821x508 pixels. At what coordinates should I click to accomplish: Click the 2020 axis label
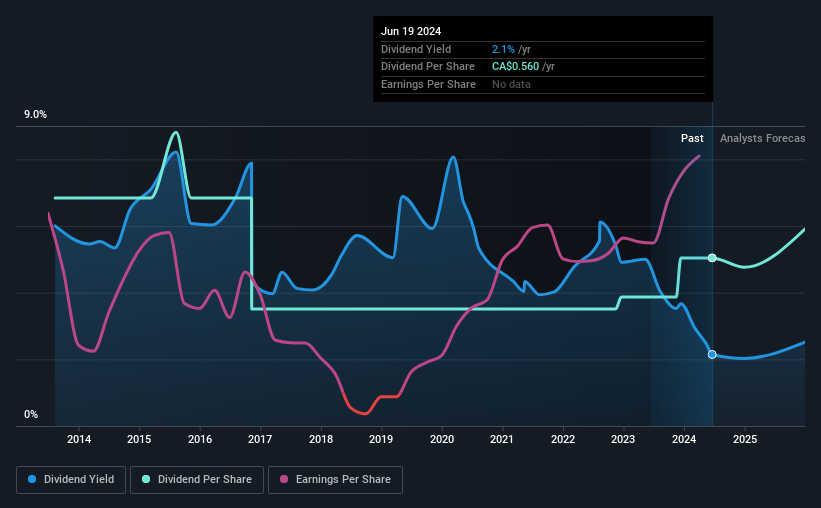coord(442,439)
